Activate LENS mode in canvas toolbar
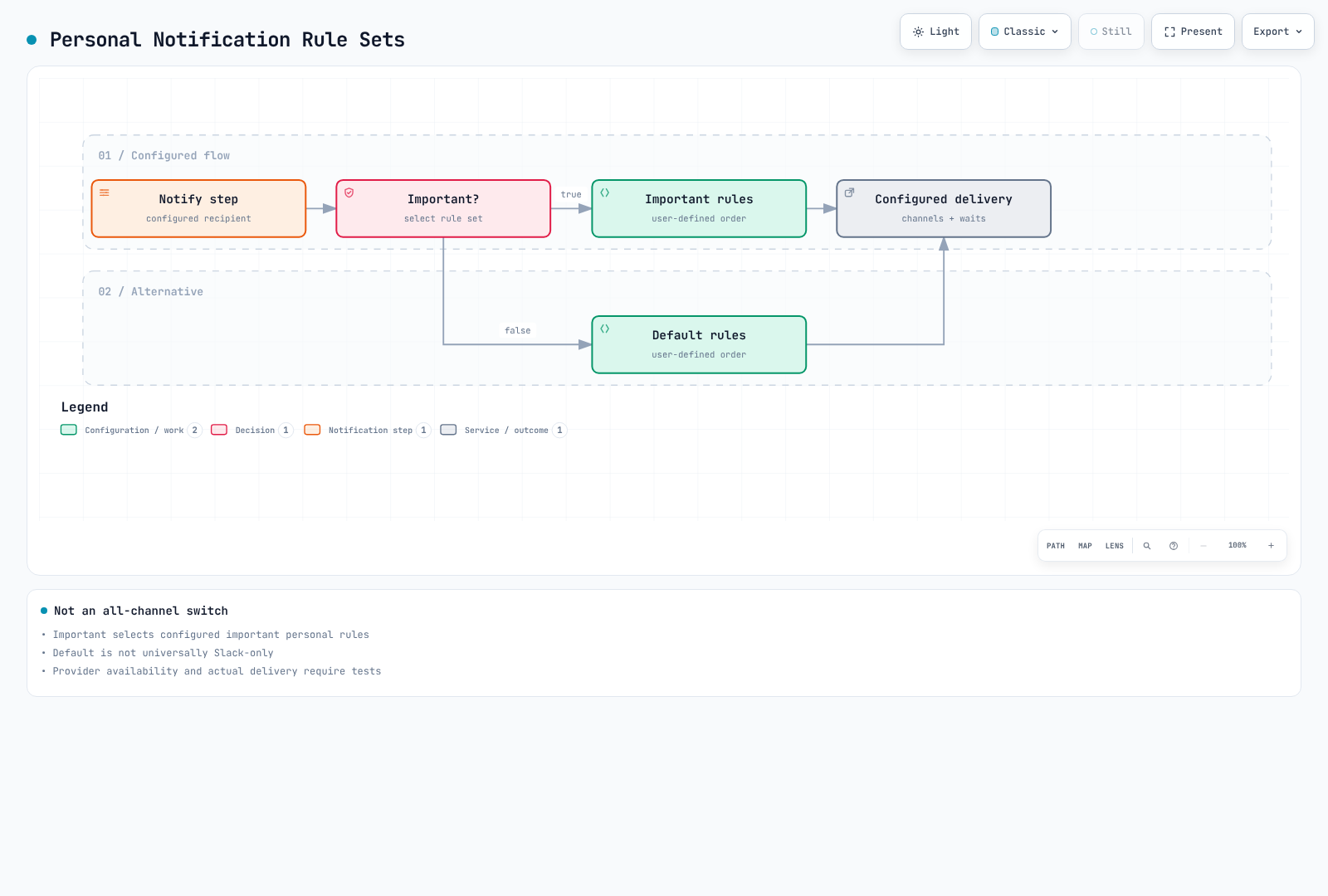This screenshot has height=896, width=1328. point(1115,546)
